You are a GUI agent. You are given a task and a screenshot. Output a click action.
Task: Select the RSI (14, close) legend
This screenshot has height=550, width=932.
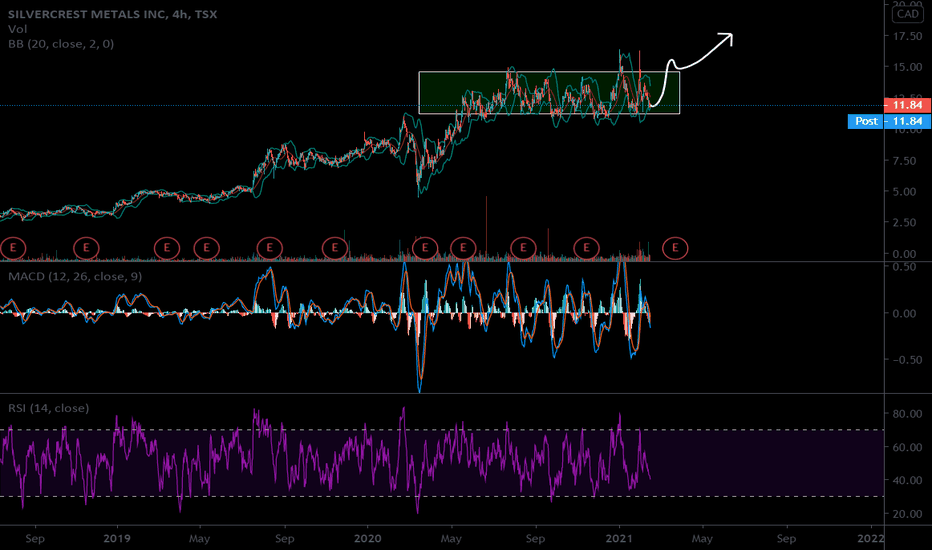[49, 408]
